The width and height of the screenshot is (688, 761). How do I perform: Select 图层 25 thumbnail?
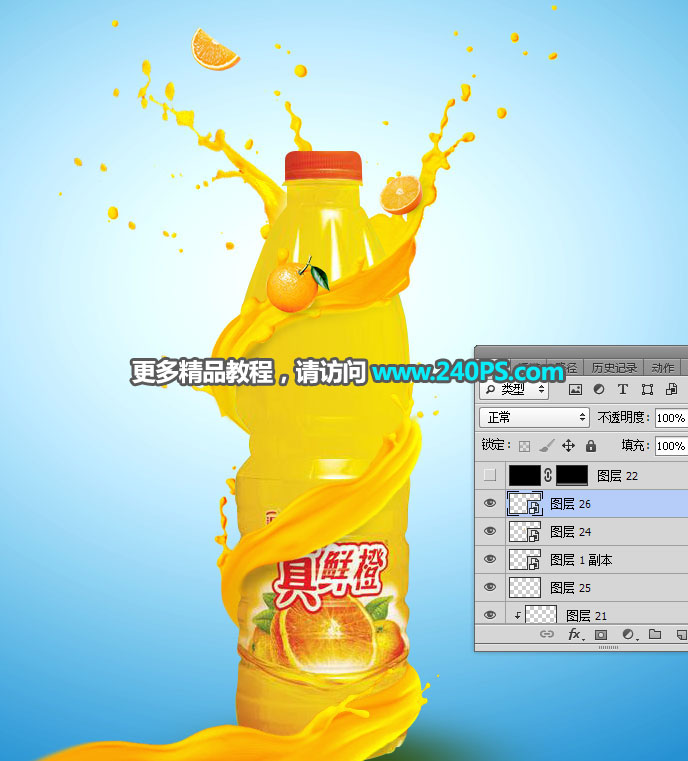click(524, 587)
